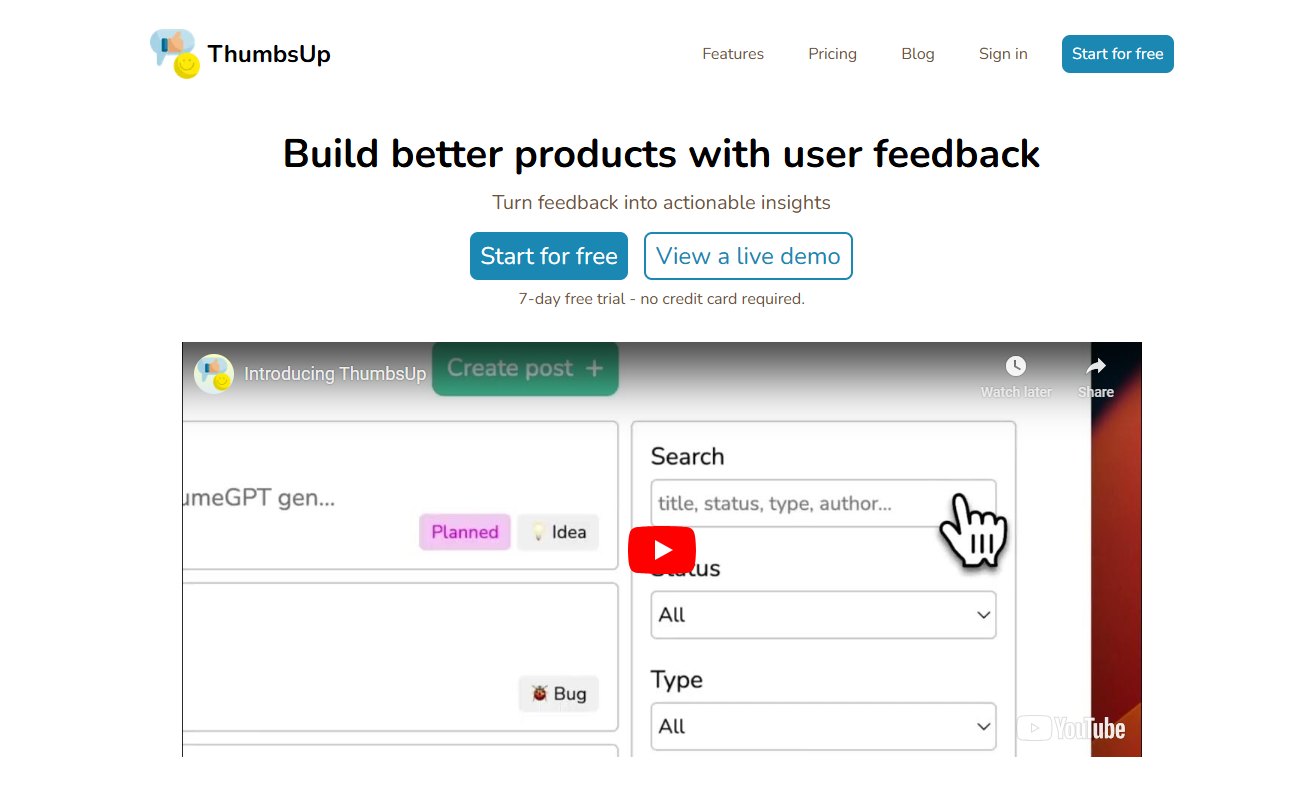The height and width of the screenshot is (807, 1315).
Task: Click the ThumbsUp brand name text
Action: pyautogui.click(x=269, y=54)
